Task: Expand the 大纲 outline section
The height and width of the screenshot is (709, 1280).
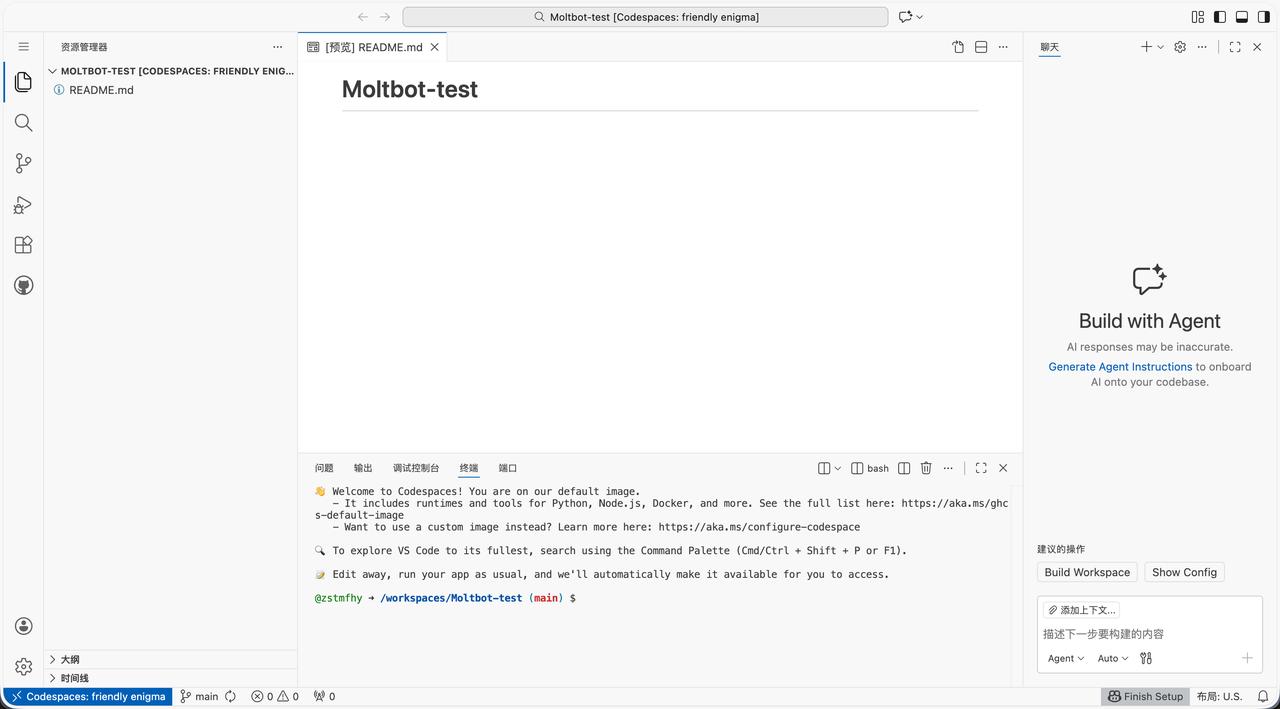Action: point(68,659)
